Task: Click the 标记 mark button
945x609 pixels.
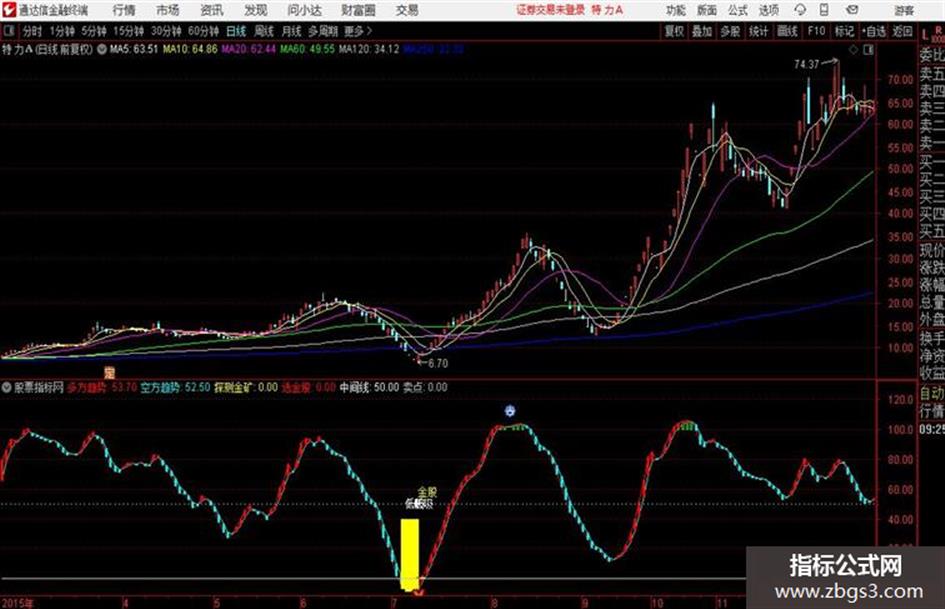Action: click(x=844, y=31)
